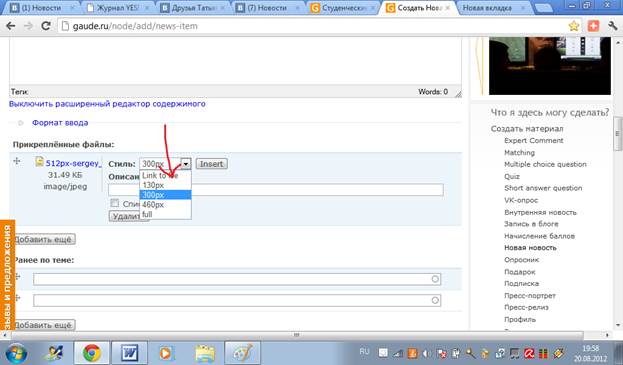Expand the 'Формат ввода' section
The image size is (623, 365).
pyautogui.click(x=60, y=123)
